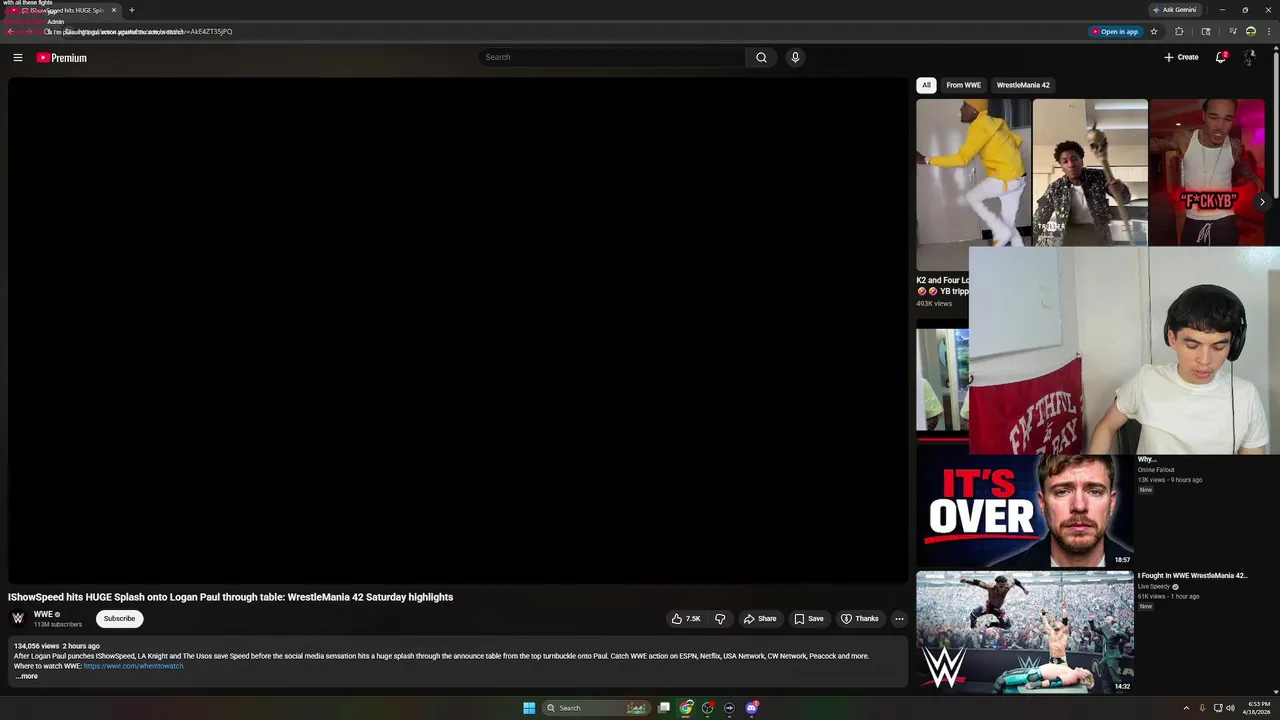Open the 'I Fought In WWE WrestleMania 42..' title
This screenshot has width=1280, height=720.
(1192, 576)
